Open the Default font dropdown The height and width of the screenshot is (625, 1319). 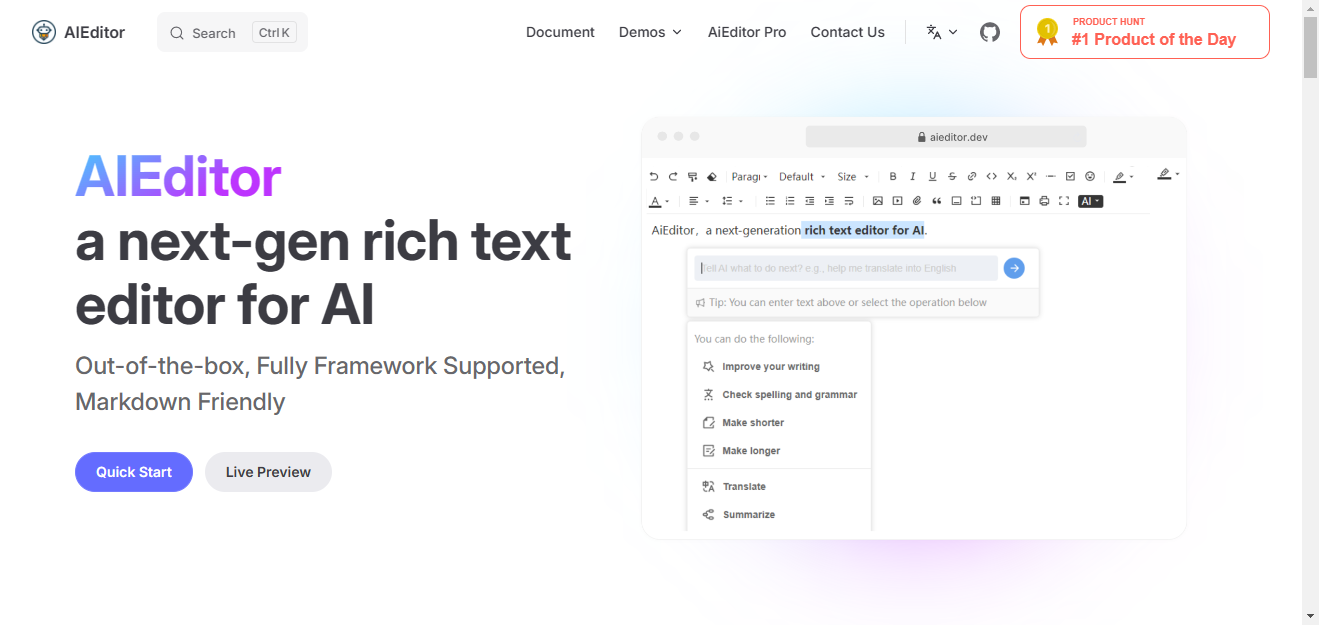click(x=802, y=177)
